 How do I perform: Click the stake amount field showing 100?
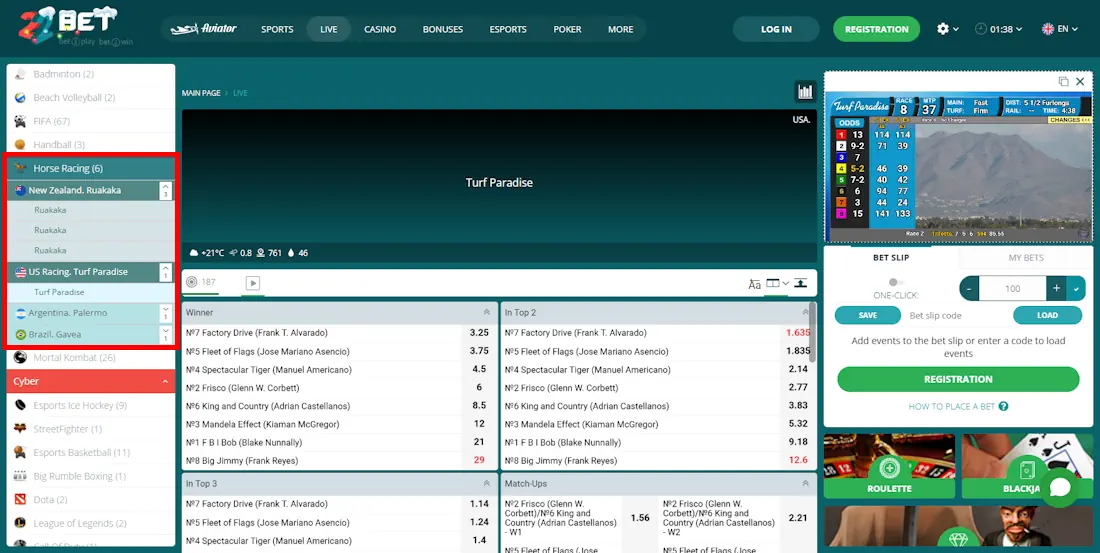point(1012,288)
